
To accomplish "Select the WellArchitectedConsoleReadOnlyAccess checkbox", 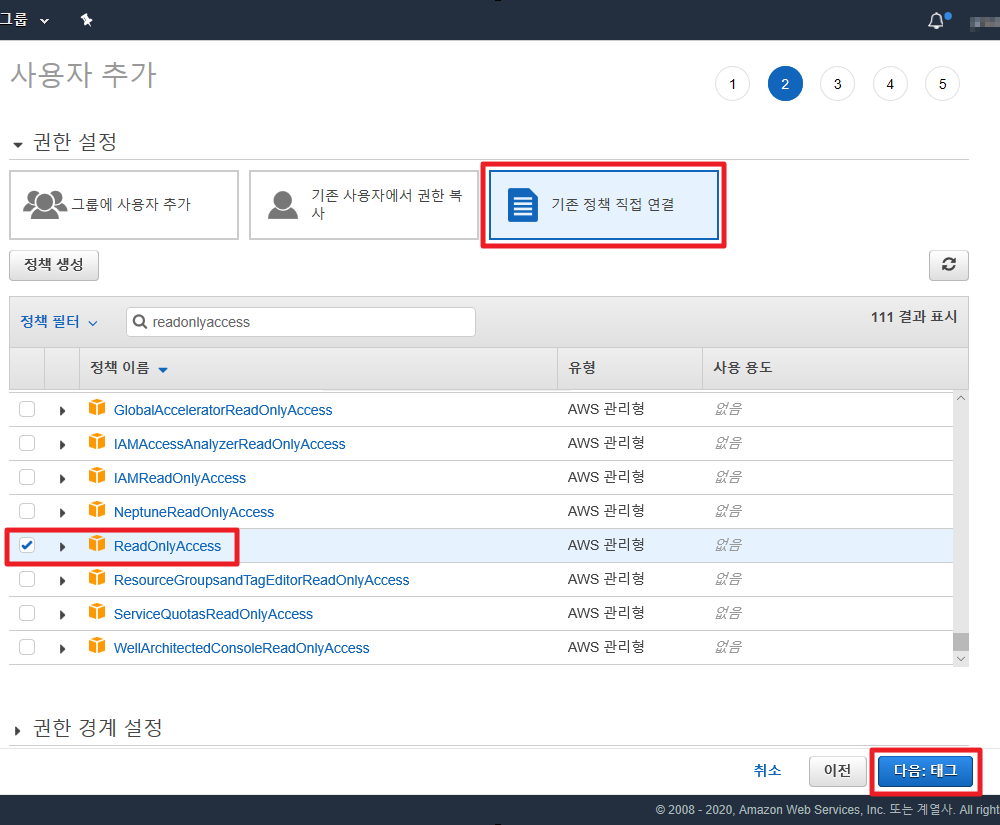I will pyautogui.click(x=27, y=647).
